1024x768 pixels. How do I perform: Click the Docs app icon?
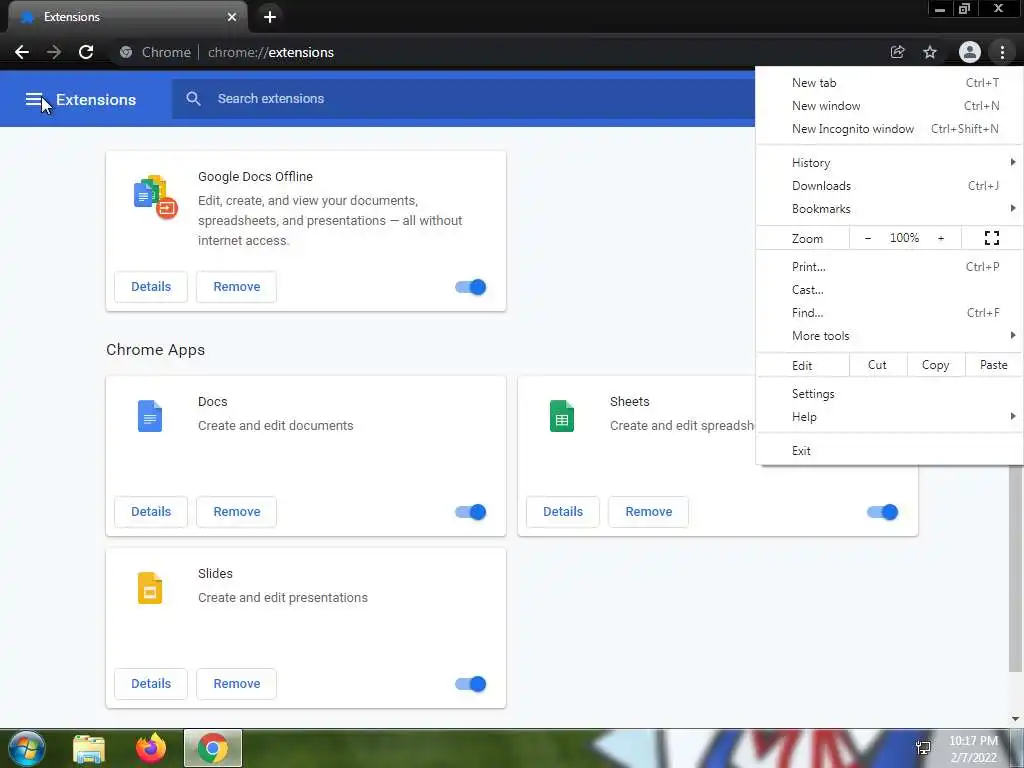pyautogui.click(x=150, y=416)
